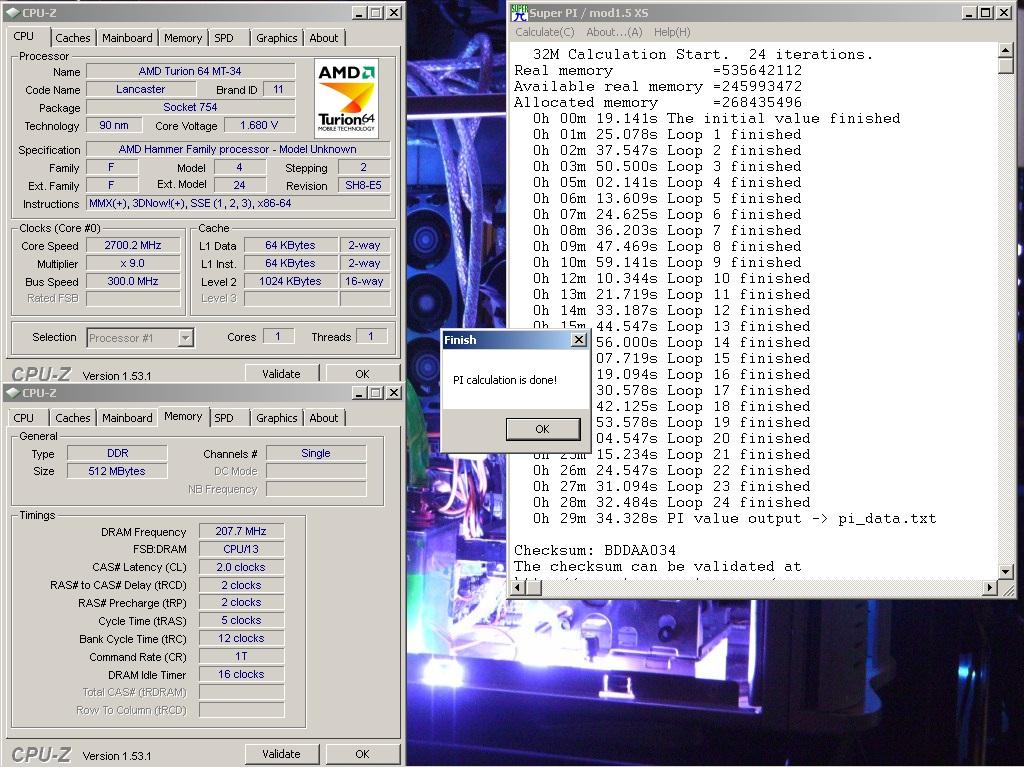Image resolution: width=1024 pixels, height=768 pixels.
Task: Click the memory Type value DDR
Action: pos(118,453)
